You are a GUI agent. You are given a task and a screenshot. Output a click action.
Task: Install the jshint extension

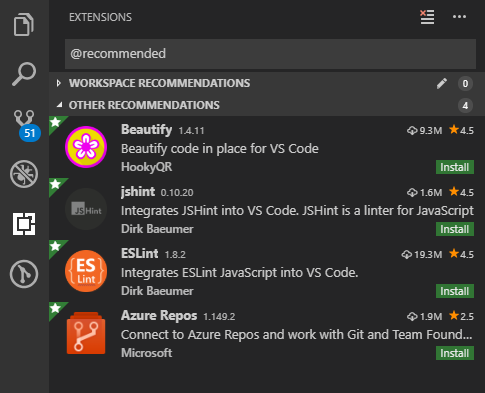(455, 229)
